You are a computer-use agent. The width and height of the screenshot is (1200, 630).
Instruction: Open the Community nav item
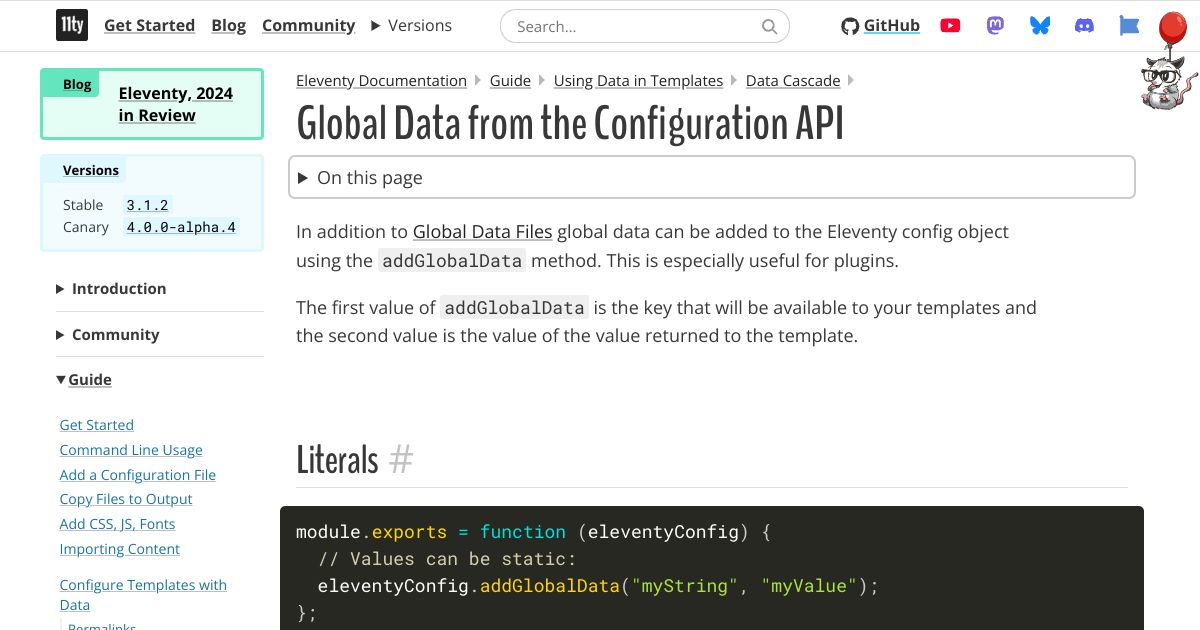point(308,26)
